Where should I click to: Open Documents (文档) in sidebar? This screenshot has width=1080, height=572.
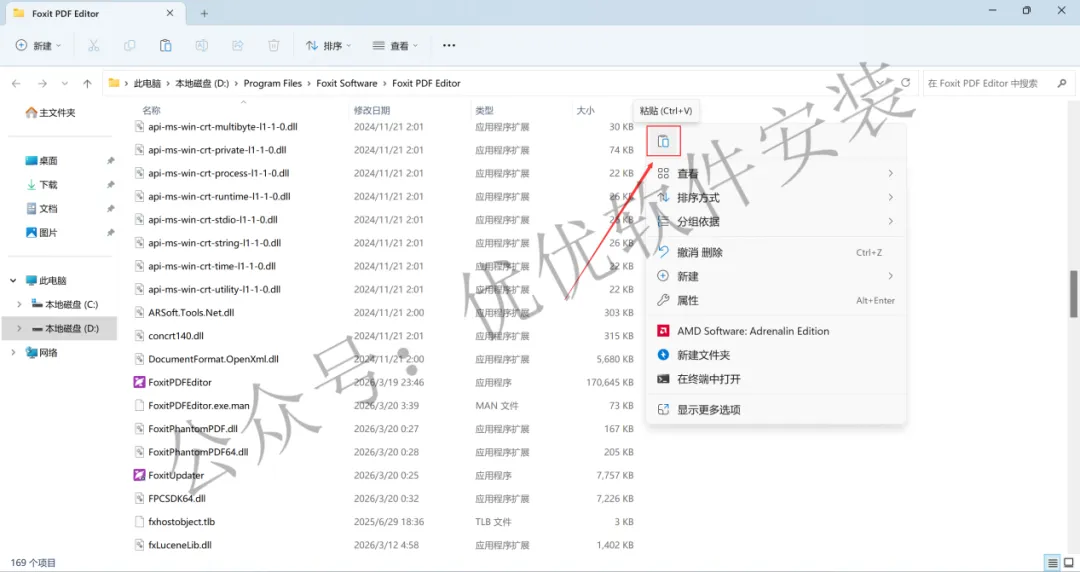[x=41, y=209]
